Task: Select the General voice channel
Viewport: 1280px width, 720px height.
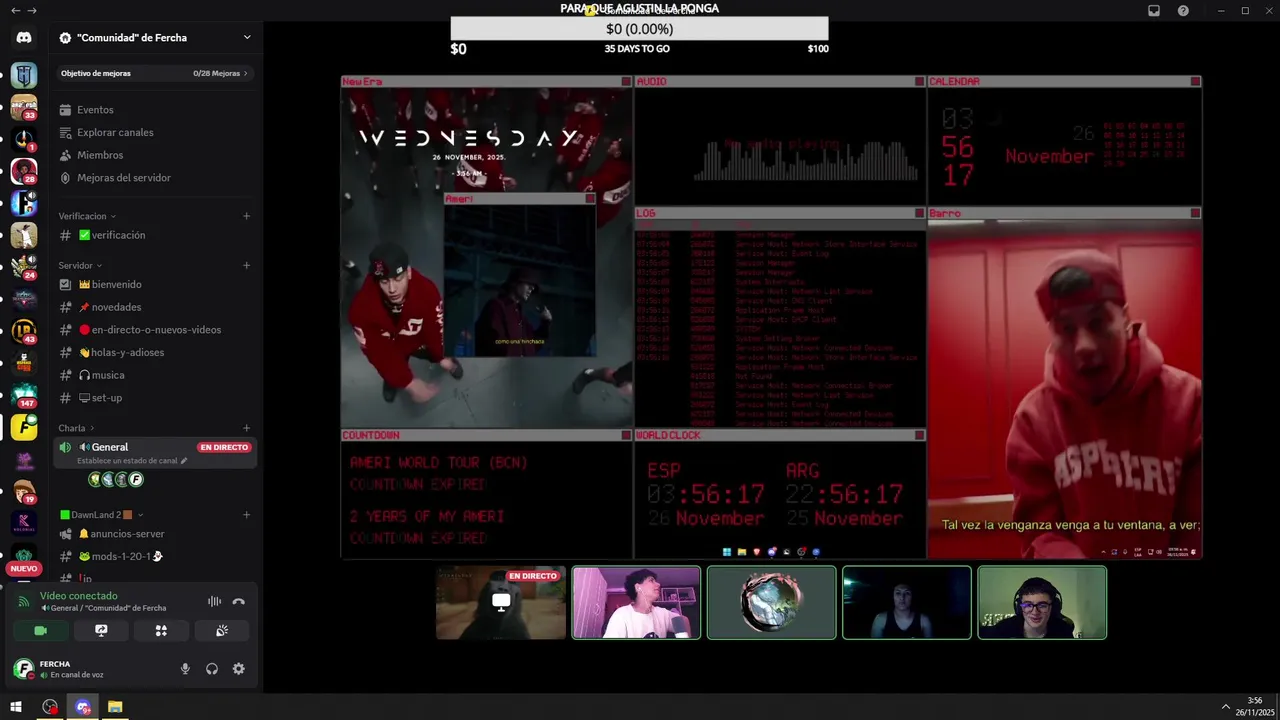Action: click(x=155, y=452)
